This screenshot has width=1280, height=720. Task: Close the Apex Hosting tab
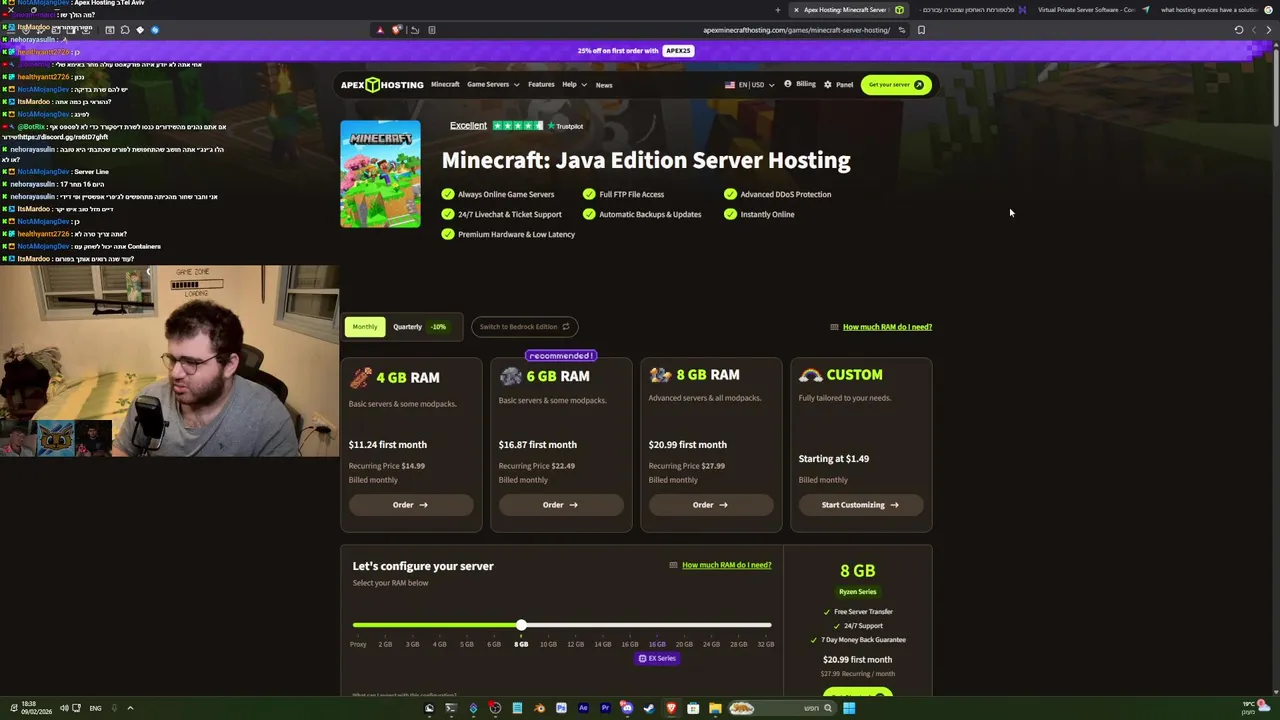795,10
